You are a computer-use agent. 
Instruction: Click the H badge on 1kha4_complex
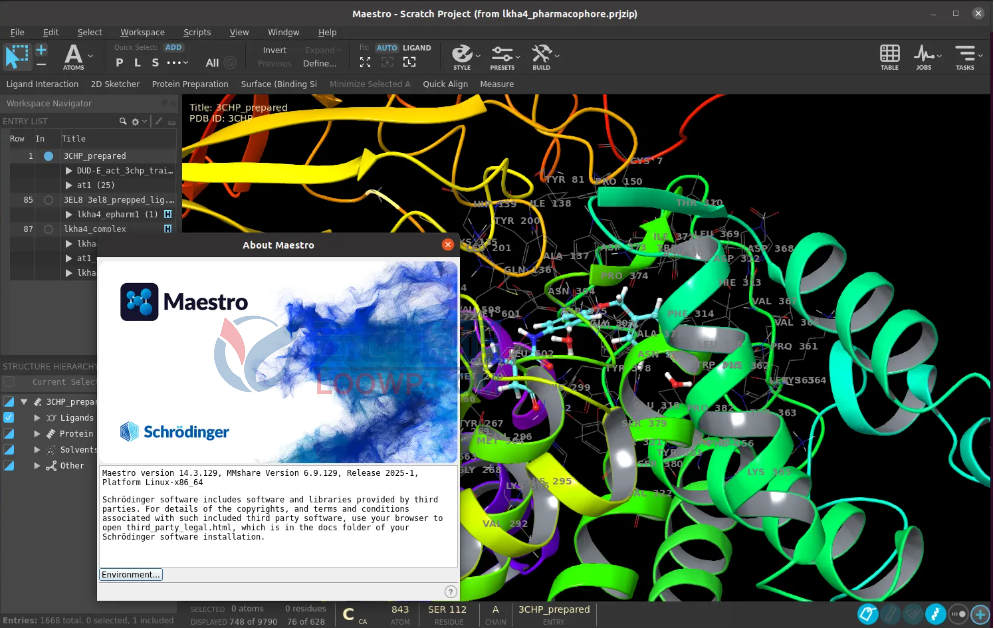point(167,229)
